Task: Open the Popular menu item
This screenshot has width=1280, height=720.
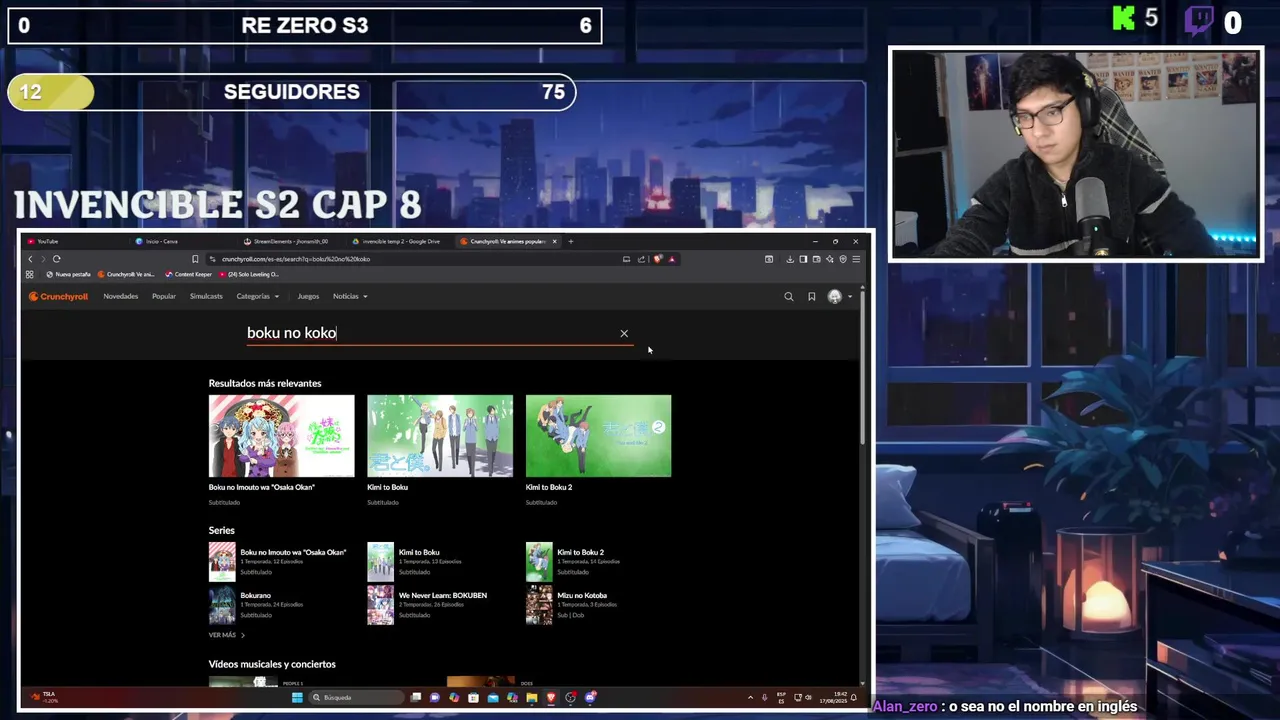Action: [164, 296]
